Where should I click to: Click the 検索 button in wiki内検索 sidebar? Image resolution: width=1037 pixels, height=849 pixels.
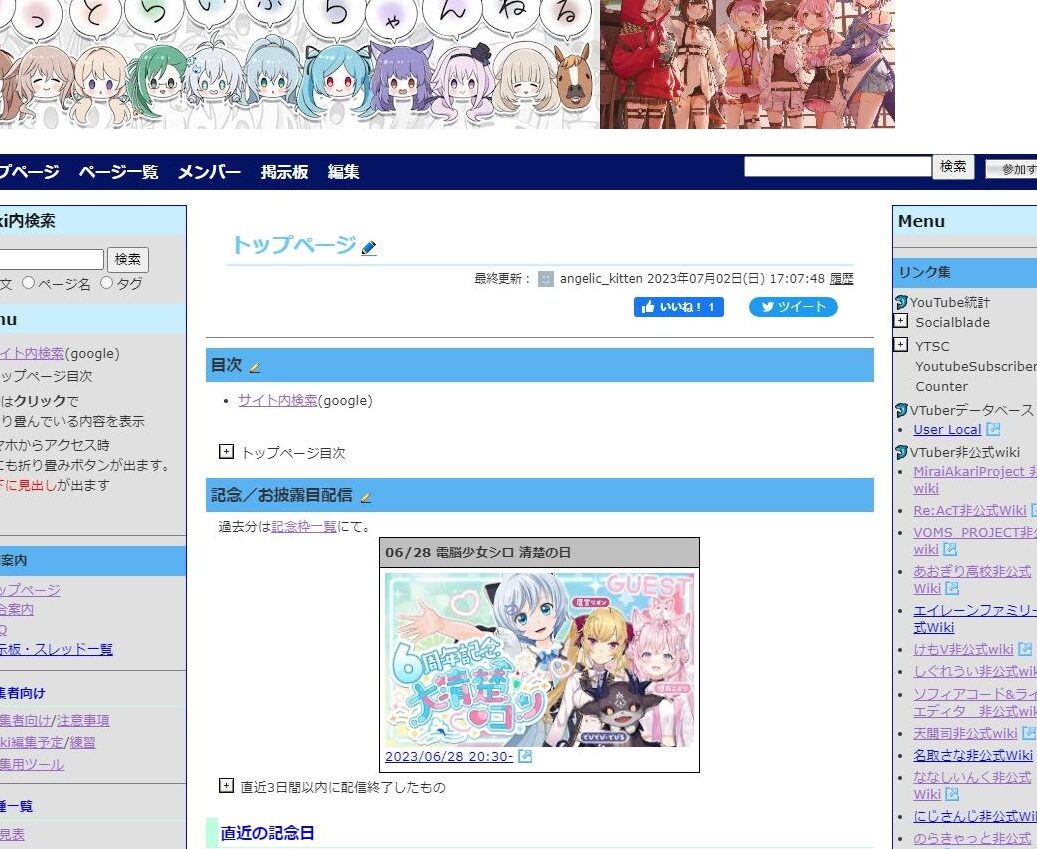click(x=128, y=259)
